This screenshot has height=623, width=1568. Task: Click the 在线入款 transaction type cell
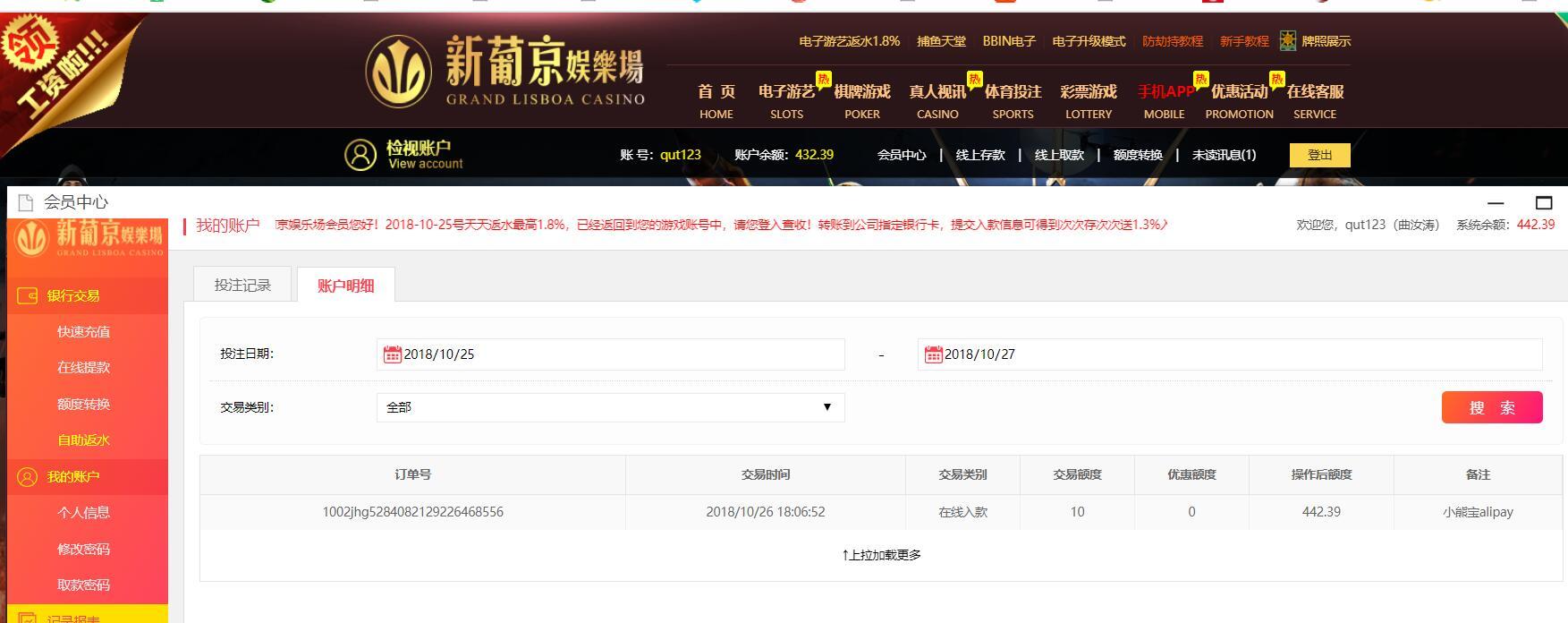[x=962, y=512]
